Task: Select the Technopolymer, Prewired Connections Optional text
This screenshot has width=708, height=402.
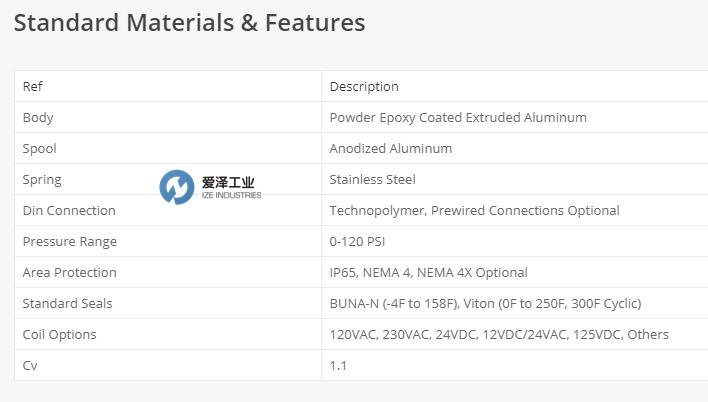Action: (x=475, y=211)
